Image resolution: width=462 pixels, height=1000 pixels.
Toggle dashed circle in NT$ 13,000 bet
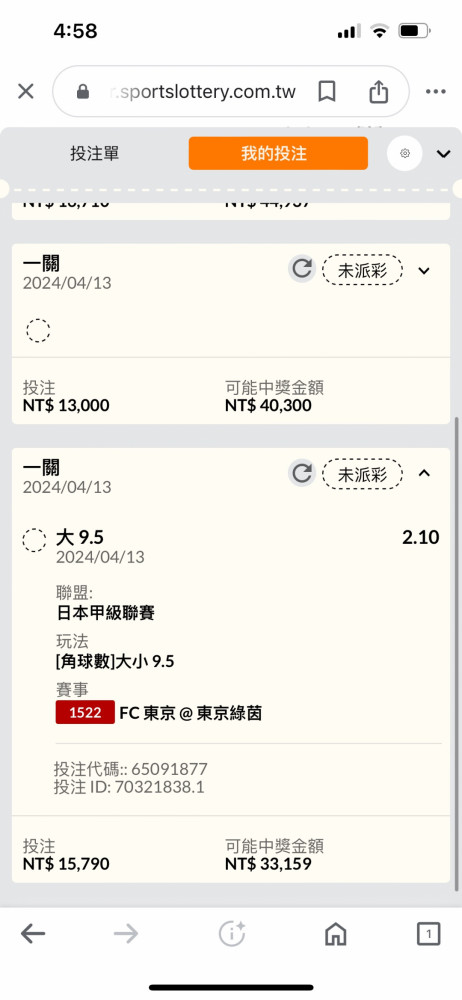(38, 330)
